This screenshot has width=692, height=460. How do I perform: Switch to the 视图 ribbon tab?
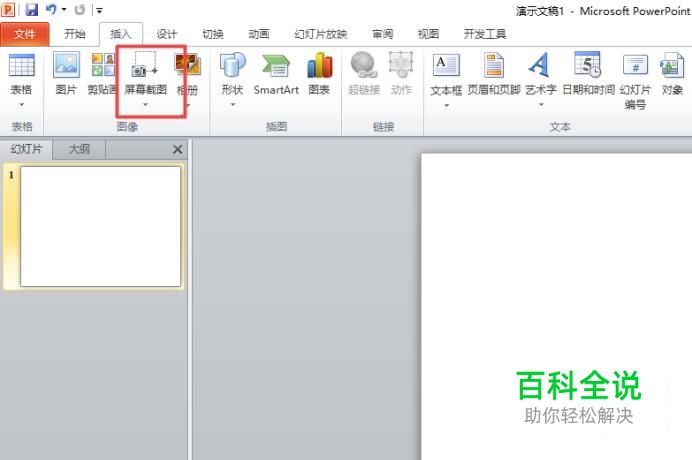click(428, 34)
